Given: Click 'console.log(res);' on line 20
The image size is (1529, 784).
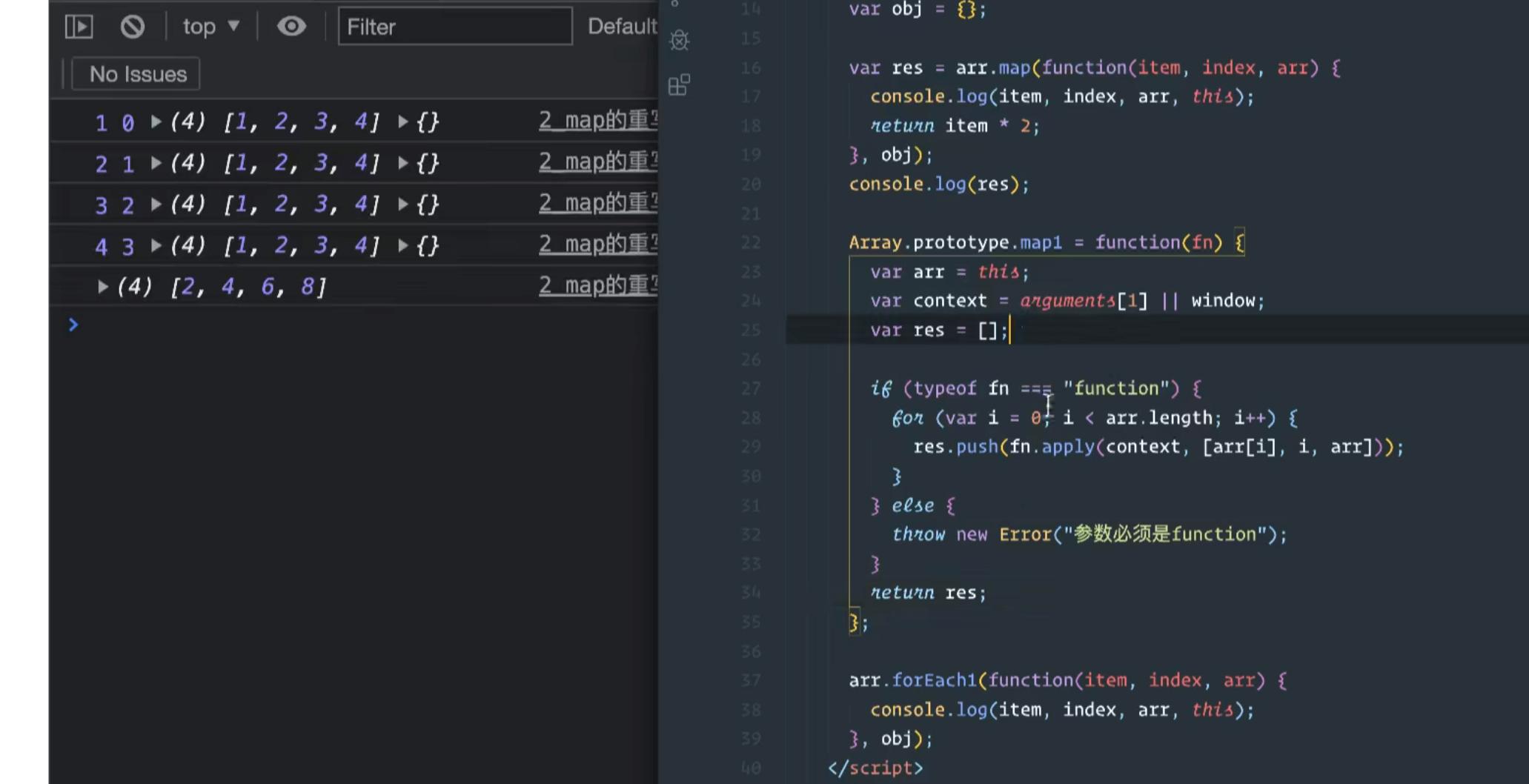Looking at the screenshot, I should [939, 184].
